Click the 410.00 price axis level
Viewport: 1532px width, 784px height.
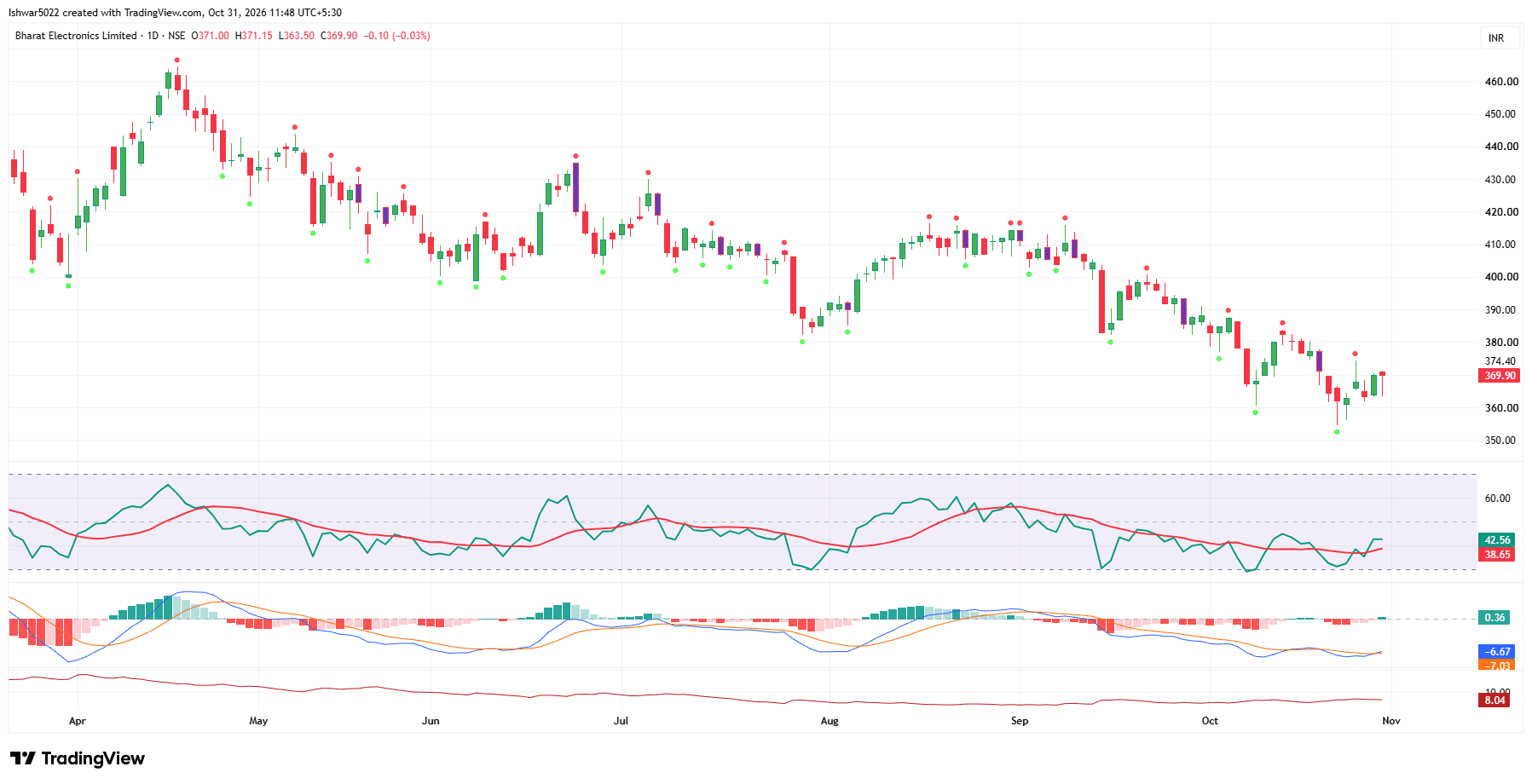[1500, 245]
